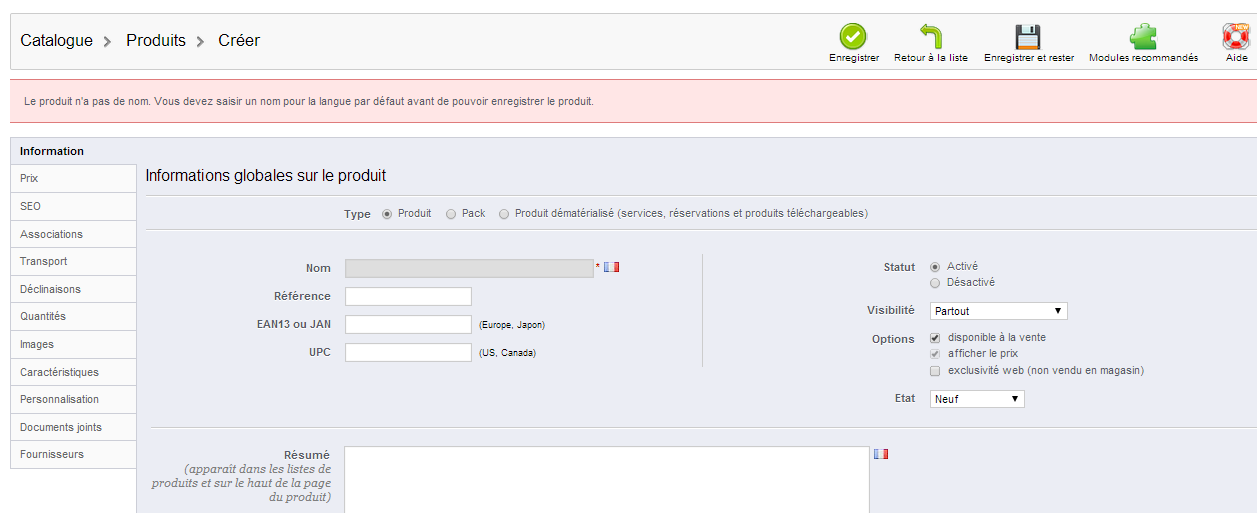
Task: Click the French flag next to Nom field
Action: 612,267
